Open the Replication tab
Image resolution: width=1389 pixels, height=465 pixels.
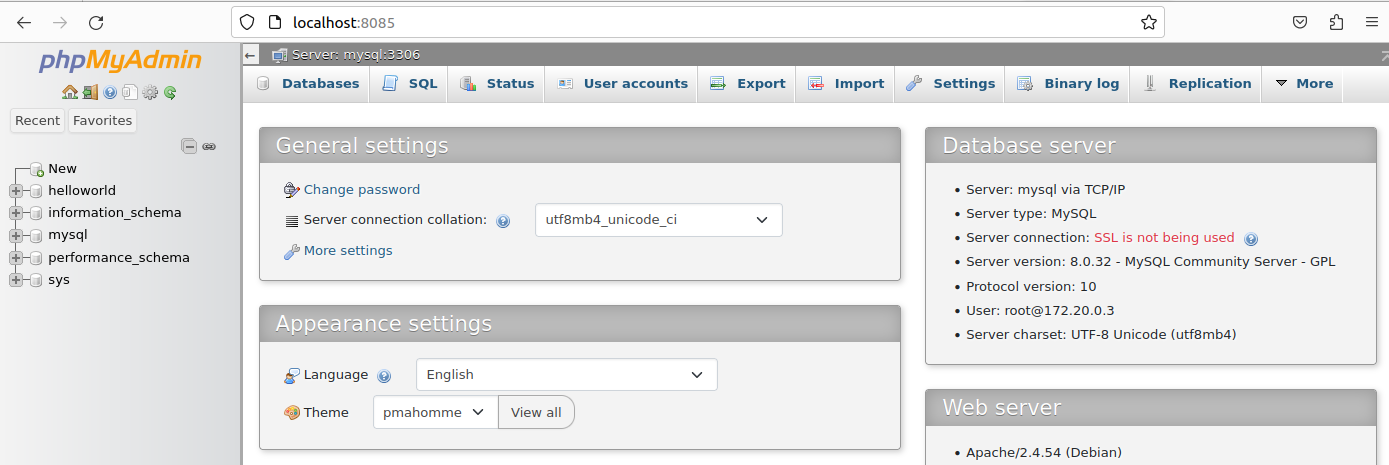(1196, 84)
